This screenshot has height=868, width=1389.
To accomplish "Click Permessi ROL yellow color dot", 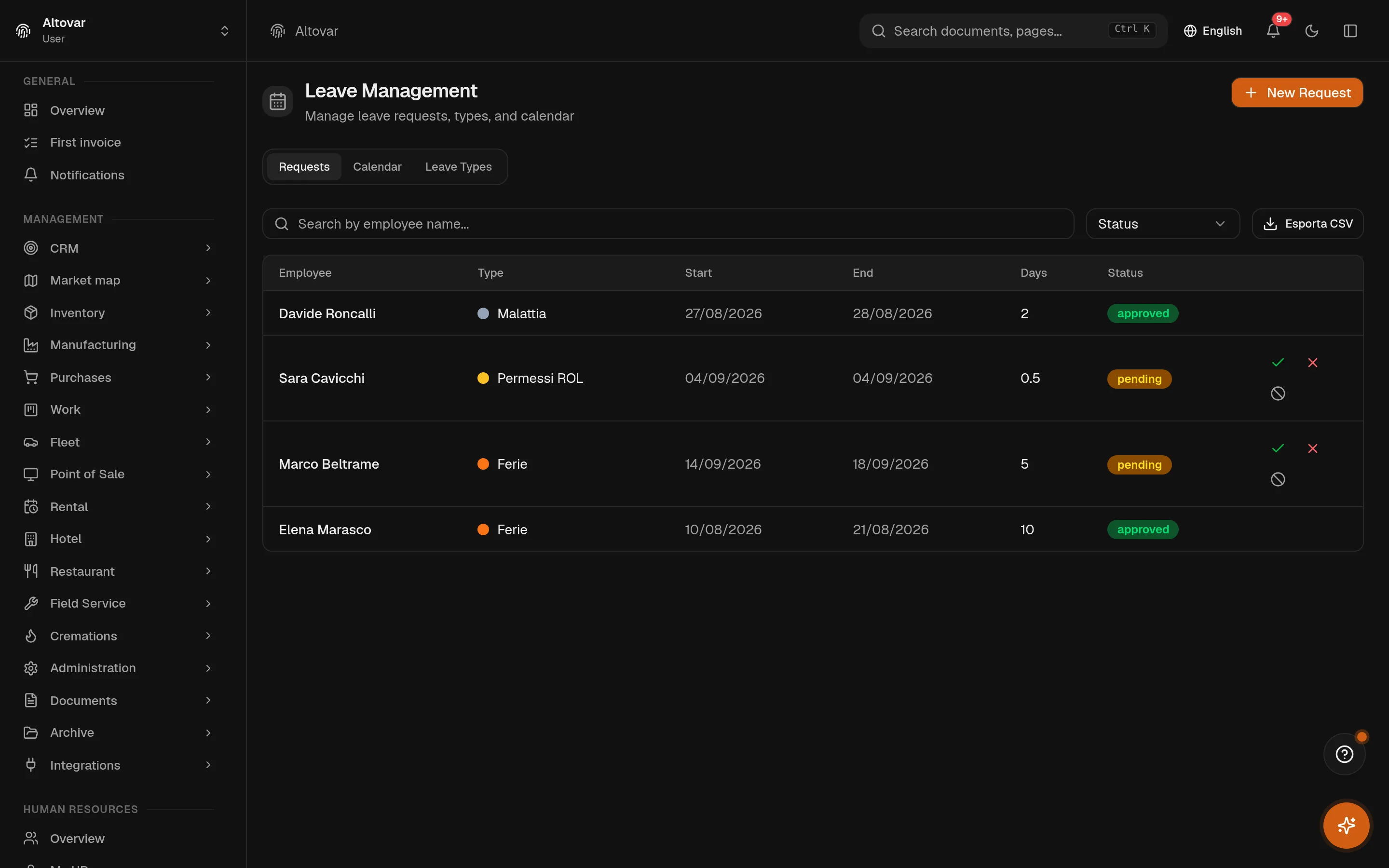I will tap(483, 379).
